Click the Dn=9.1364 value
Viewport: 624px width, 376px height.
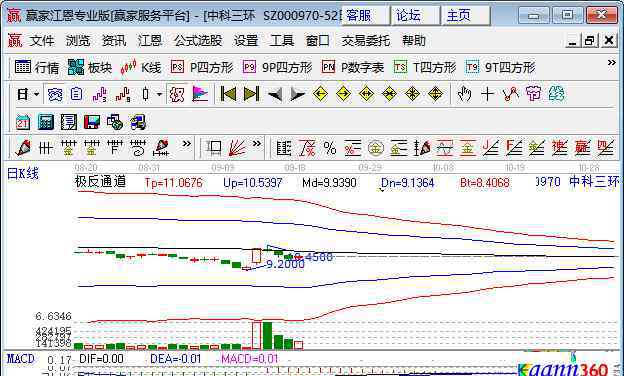point(407,183)
